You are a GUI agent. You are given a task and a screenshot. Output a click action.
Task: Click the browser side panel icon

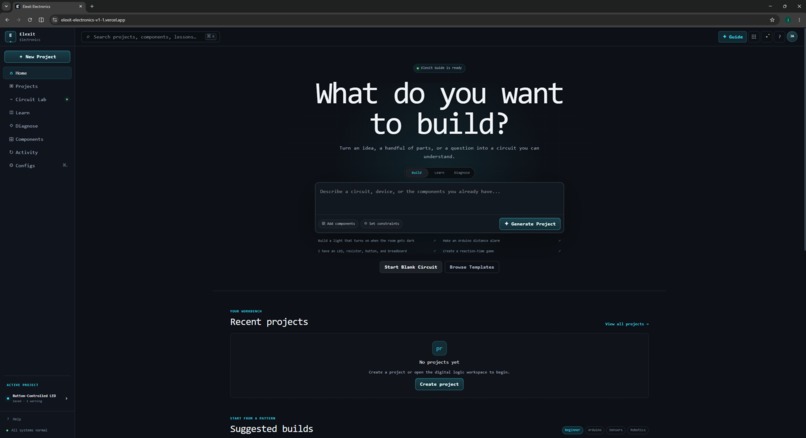(41, 20)
